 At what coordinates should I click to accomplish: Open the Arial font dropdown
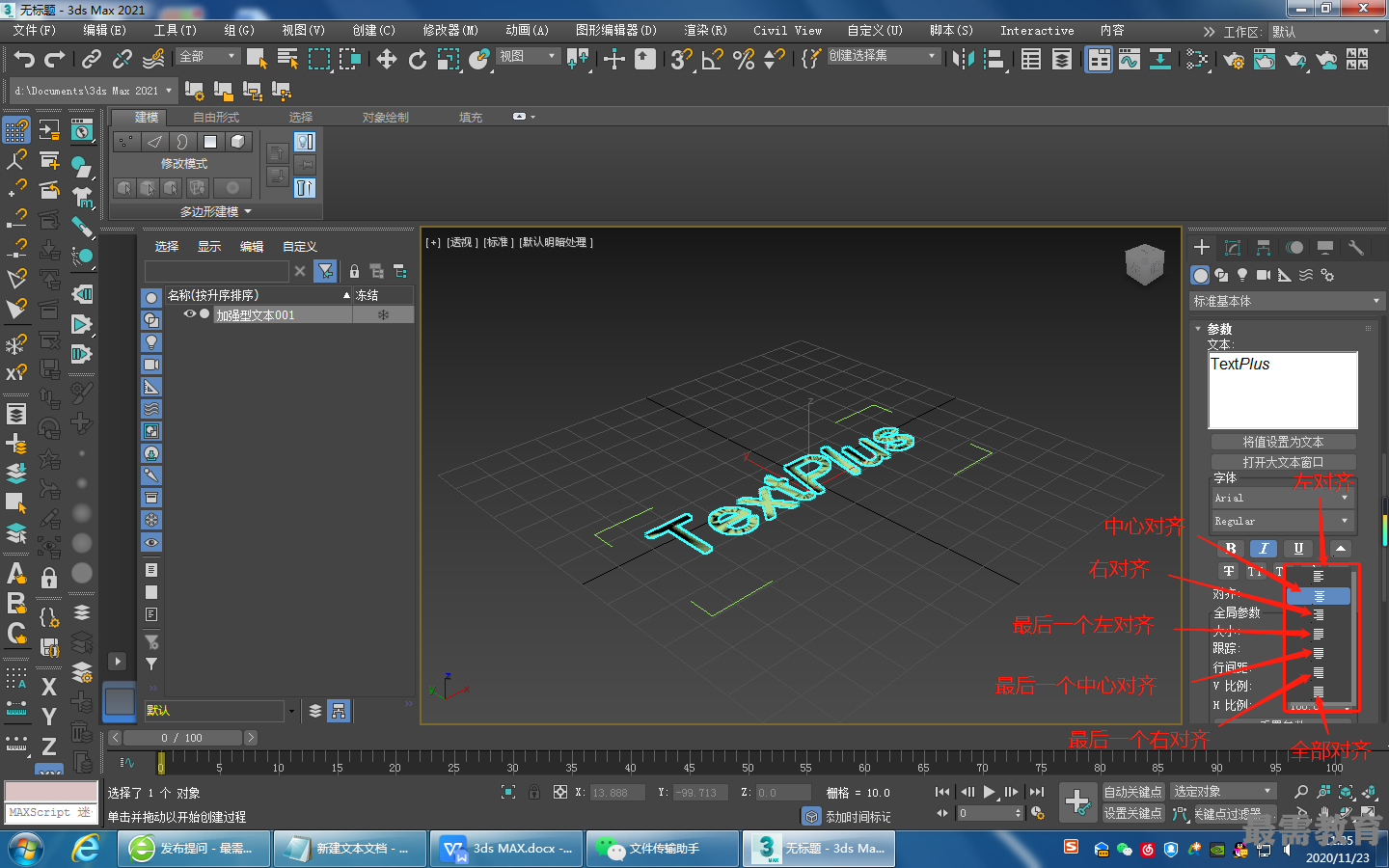(x=1283, y=498)
